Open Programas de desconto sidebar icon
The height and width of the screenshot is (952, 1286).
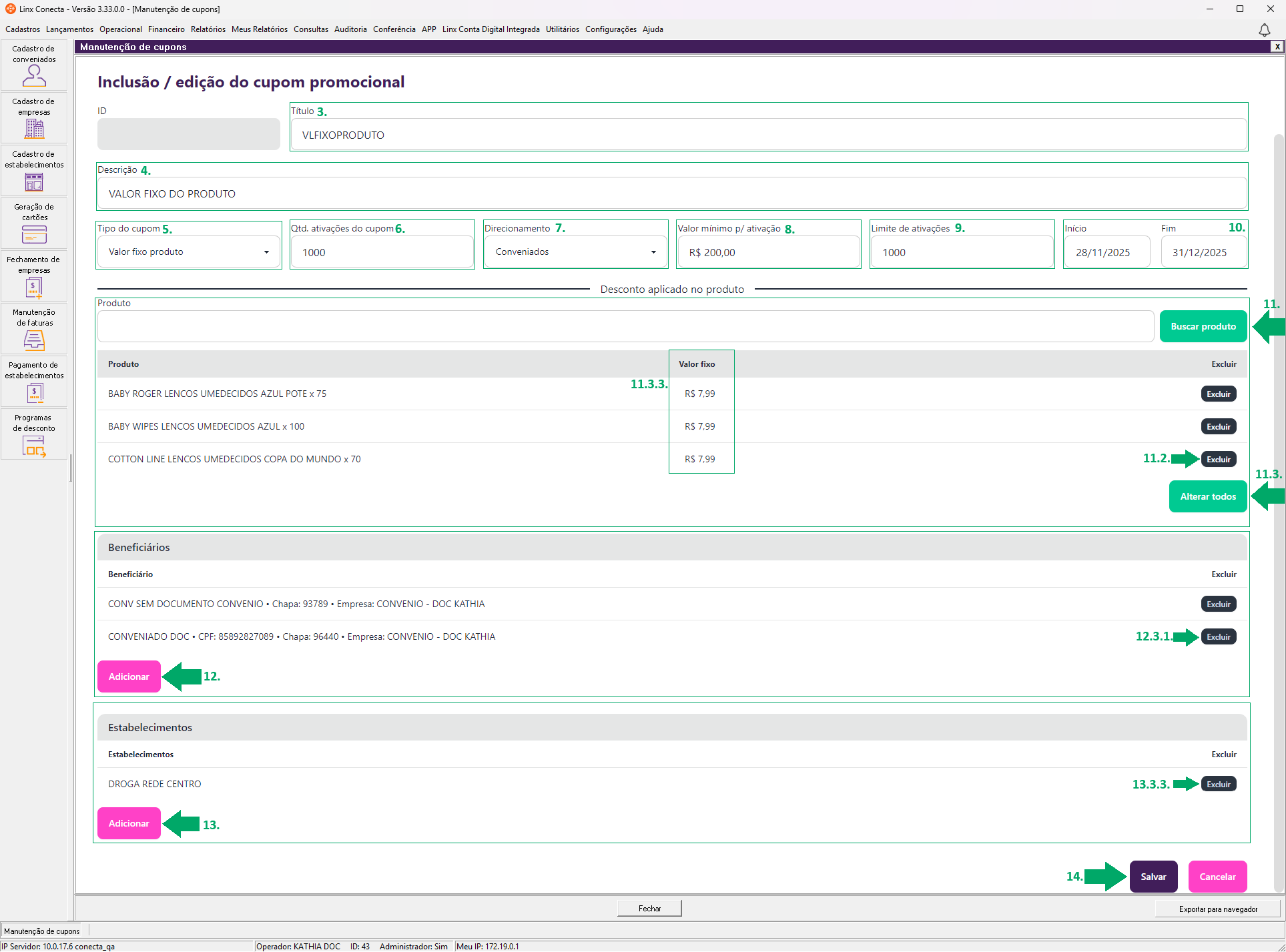coord(34,435)
